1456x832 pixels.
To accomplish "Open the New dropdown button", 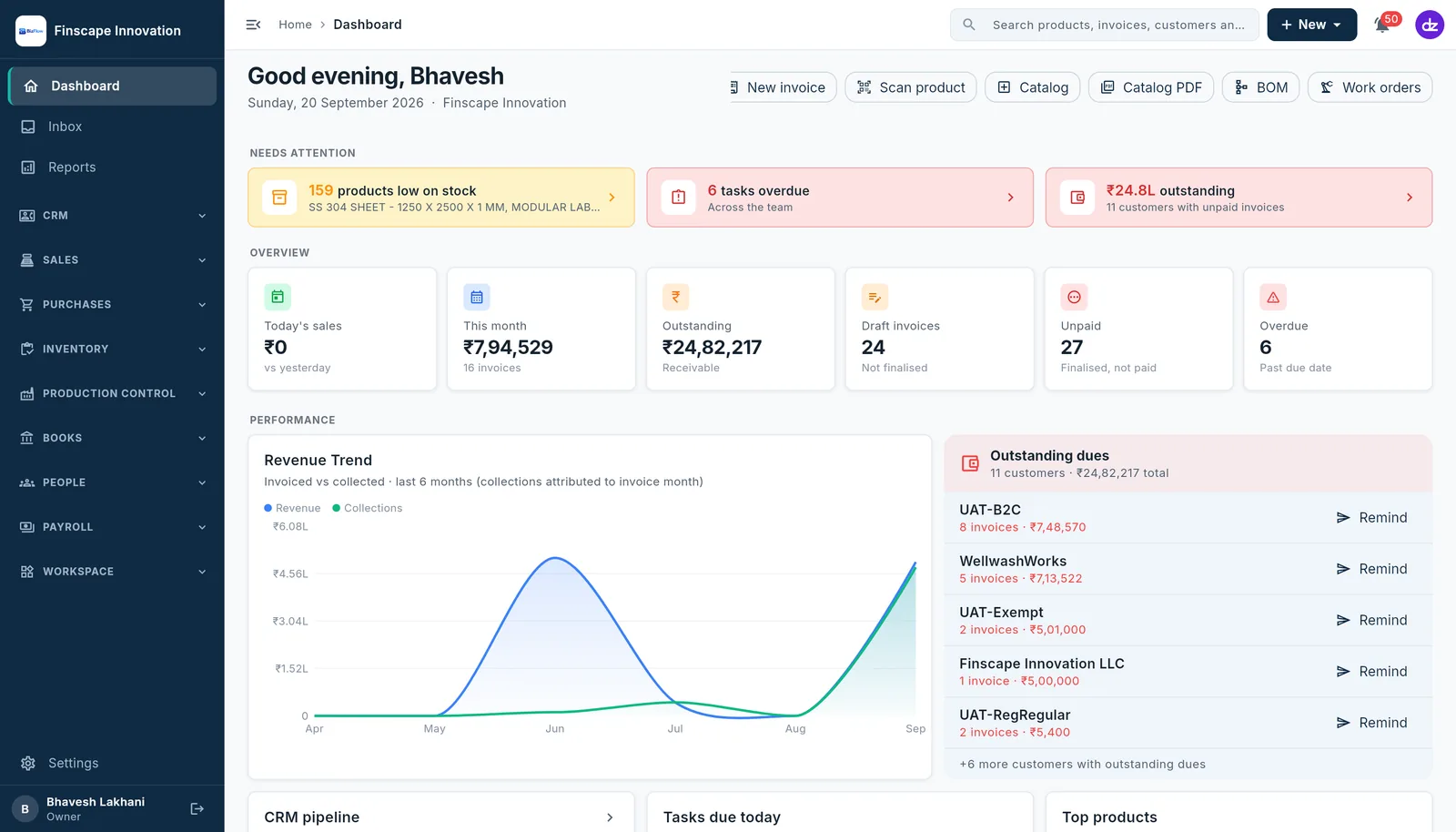I will click(x=1311, y=25).
